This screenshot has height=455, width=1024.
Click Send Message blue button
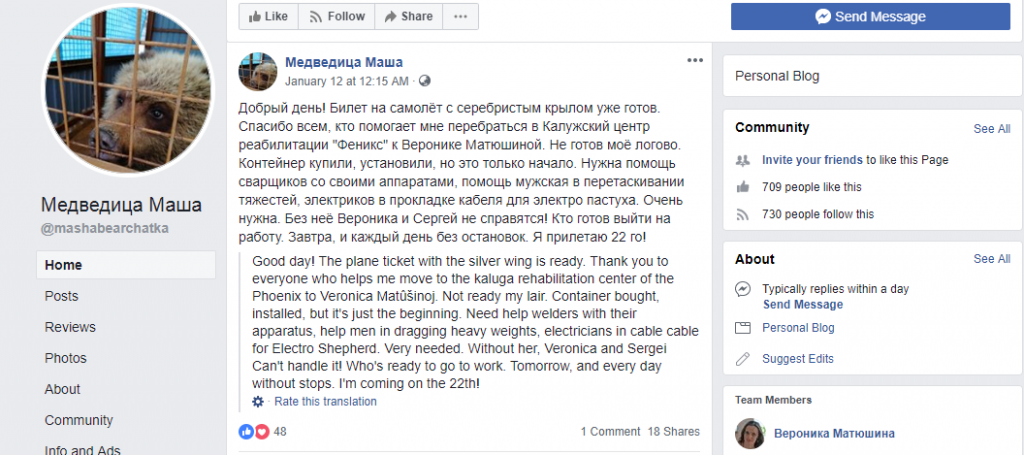tap(870, 16)
